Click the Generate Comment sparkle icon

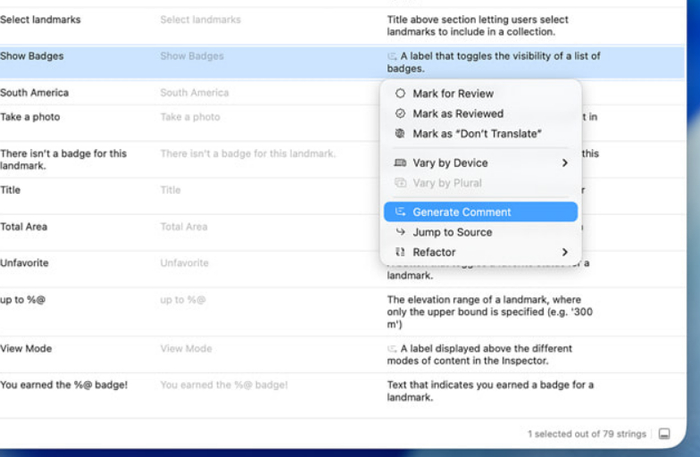click(x=400, y=212)
